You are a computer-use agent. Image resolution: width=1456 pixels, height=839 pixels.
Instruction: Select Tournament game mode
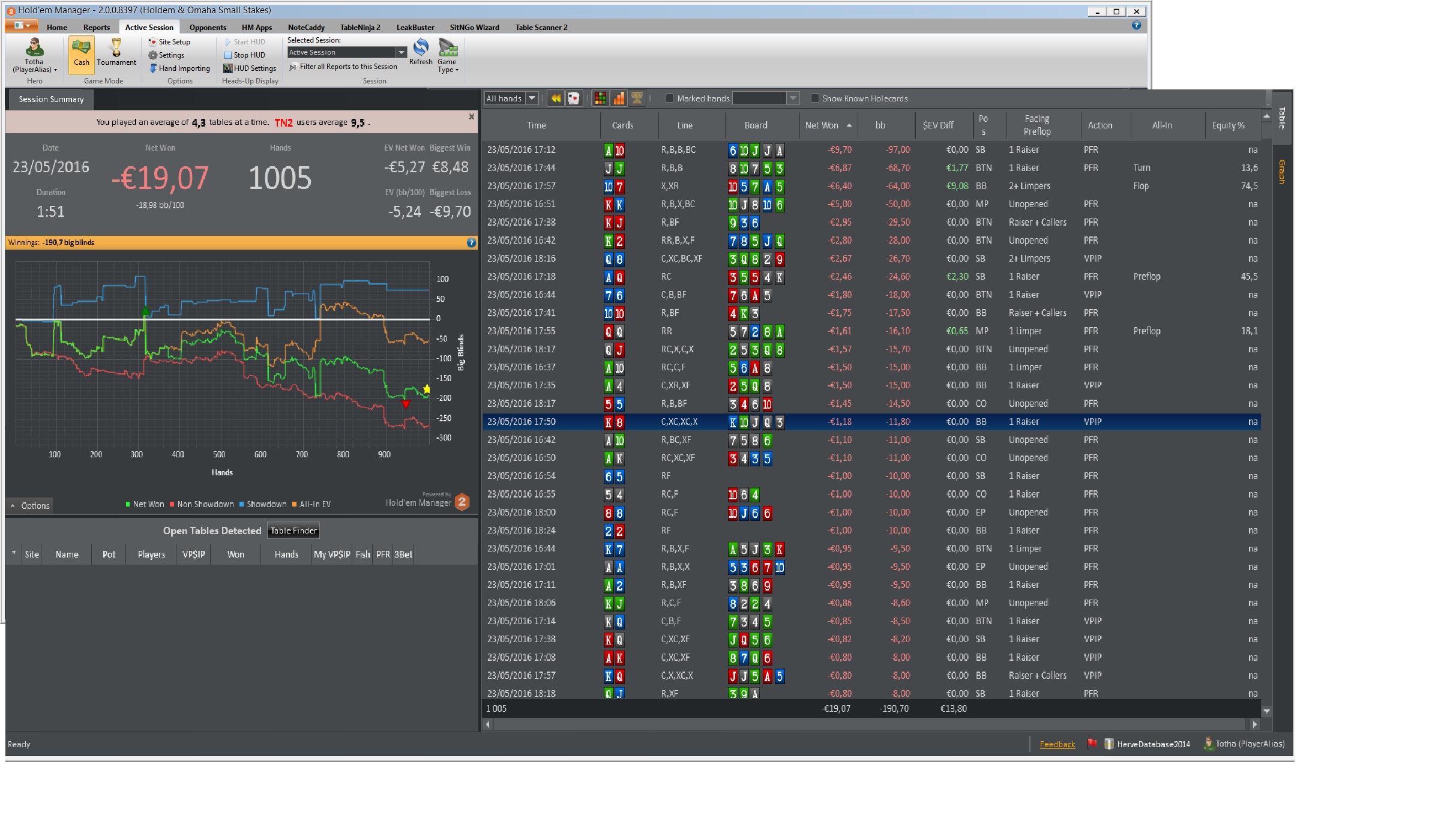click(x=116, y=53)
